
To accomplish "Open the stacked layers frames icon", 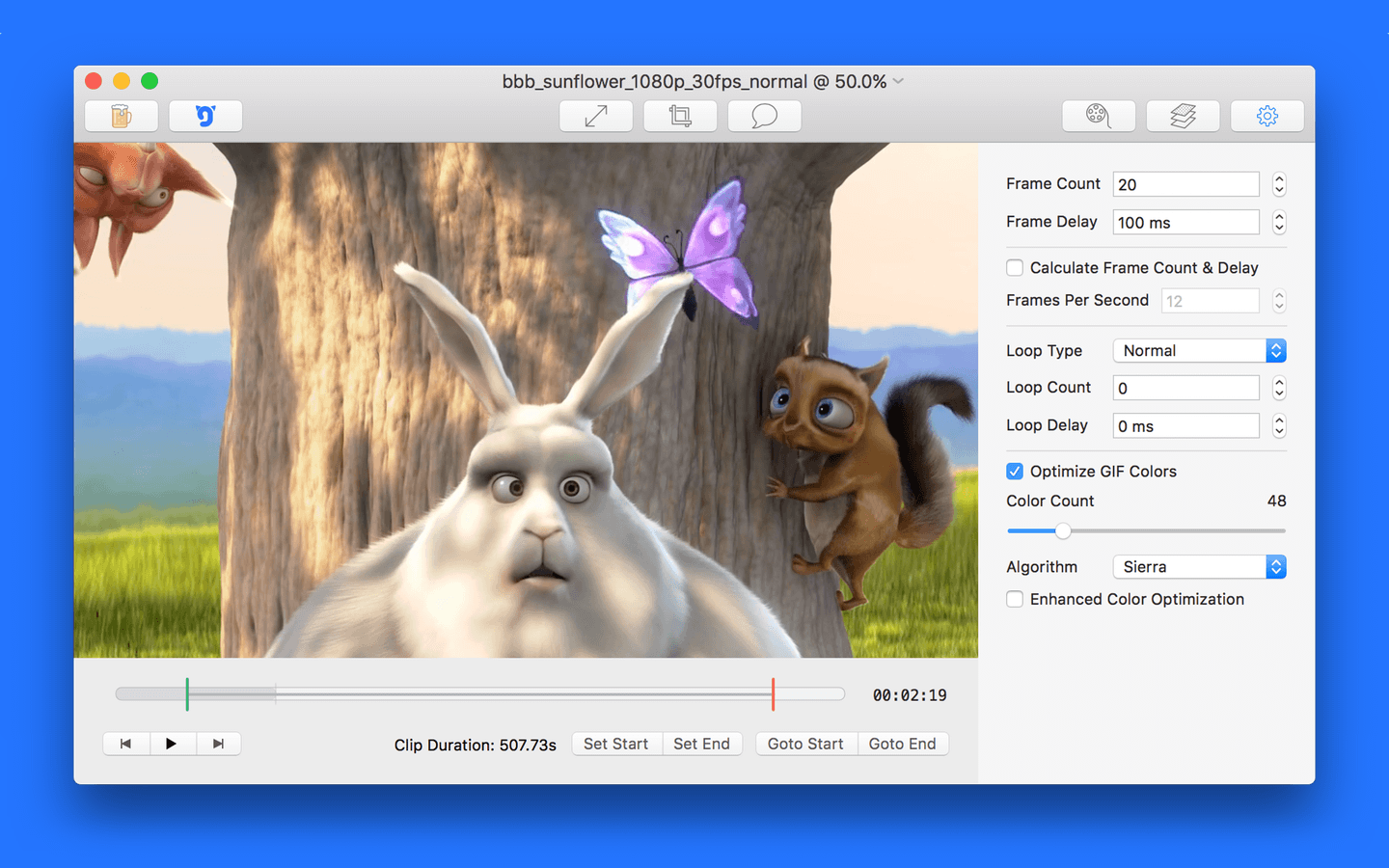I will click(x=1183, y=117).
